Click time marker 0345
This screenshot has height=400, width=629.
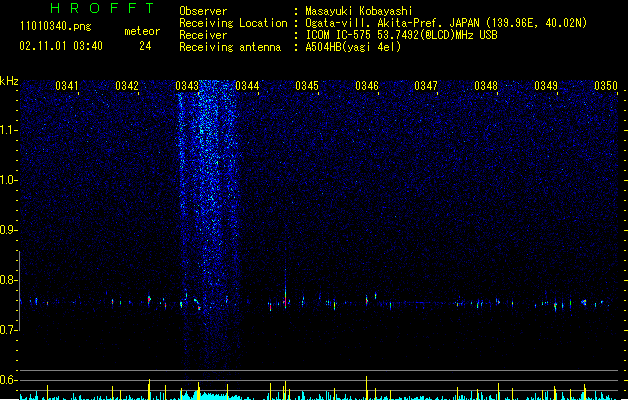click(307, 86)
